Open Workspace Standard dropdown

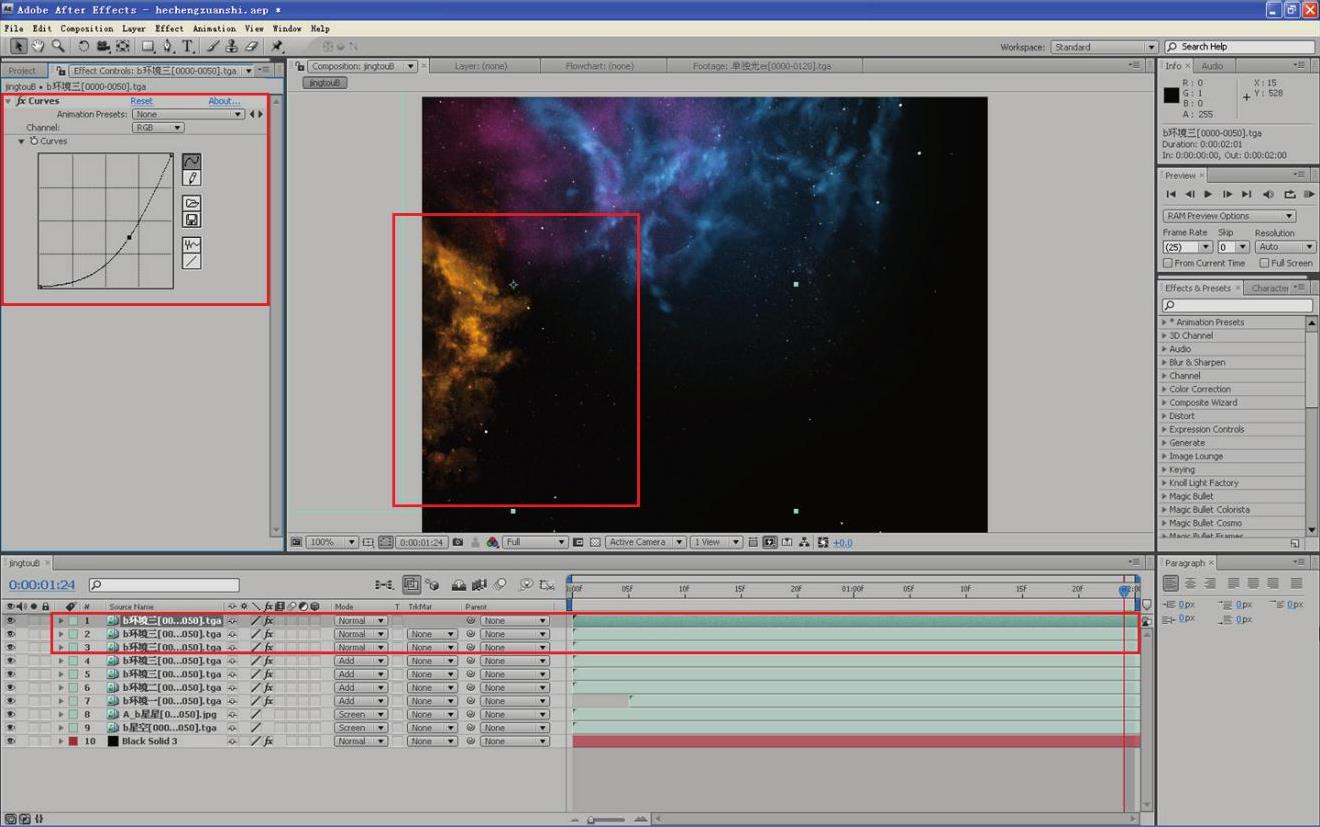point(1104,47)
